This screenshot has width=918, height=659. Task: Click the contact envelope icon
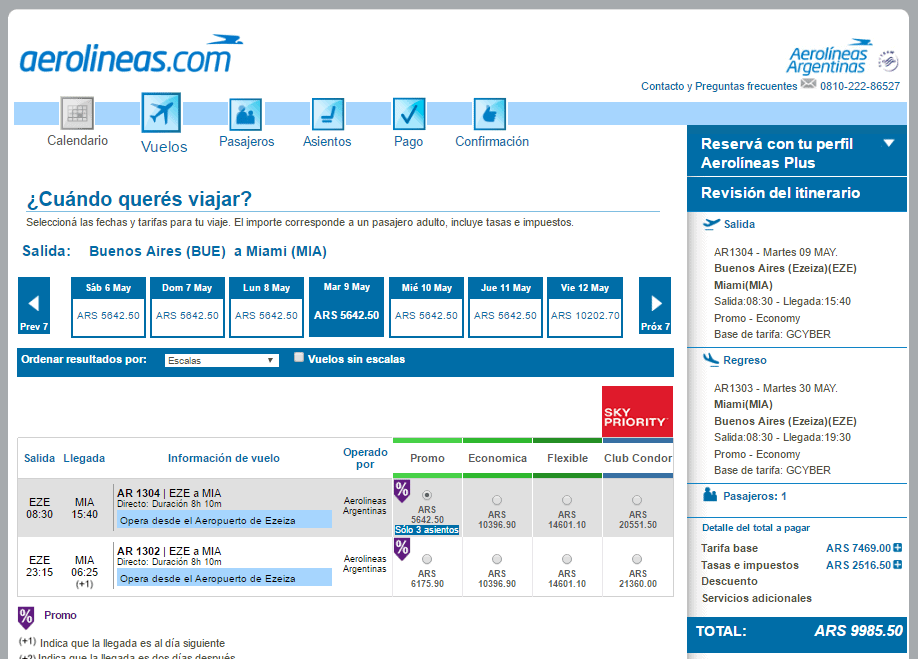pyautogui.click(x=808, y=84)
